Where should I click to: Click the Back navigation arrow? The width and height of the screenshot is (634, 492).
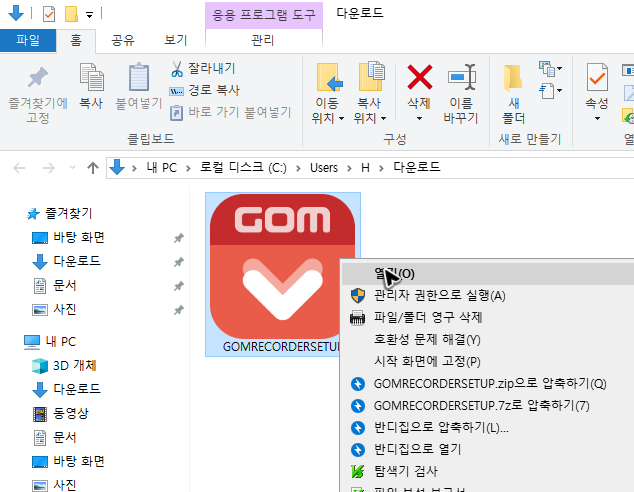pos(19,168)
